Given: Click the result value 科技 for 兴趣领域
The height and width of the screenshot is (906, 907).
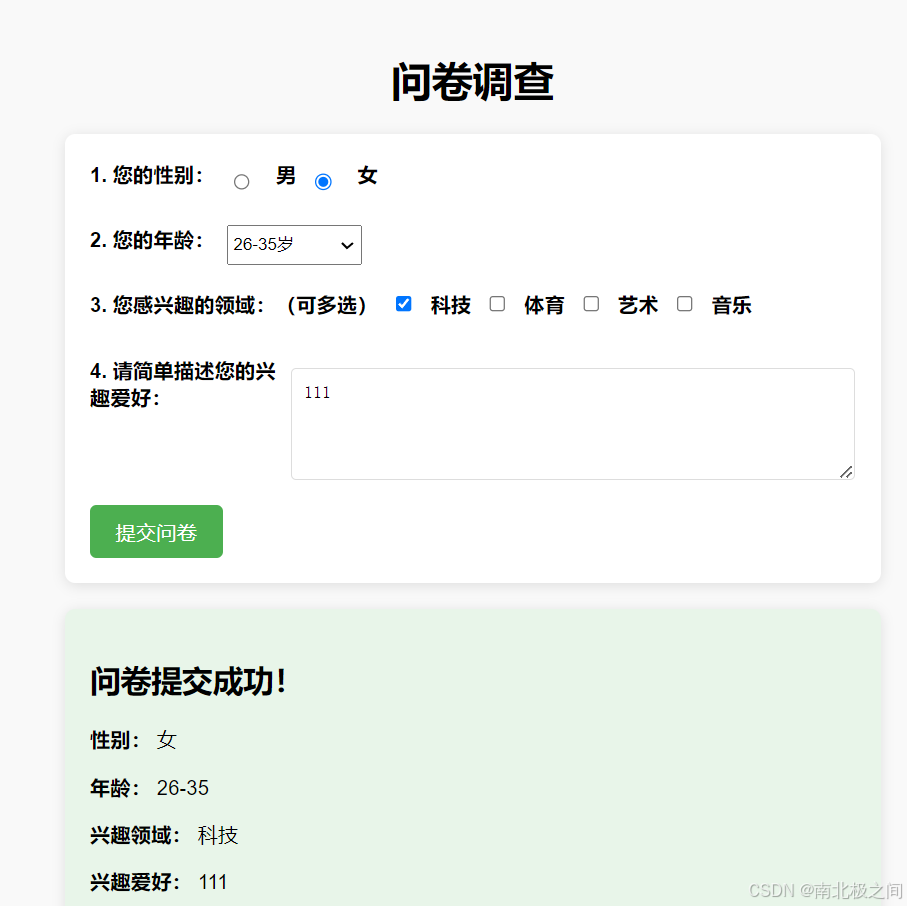Looking at the screenshot, I should point(217,835).
